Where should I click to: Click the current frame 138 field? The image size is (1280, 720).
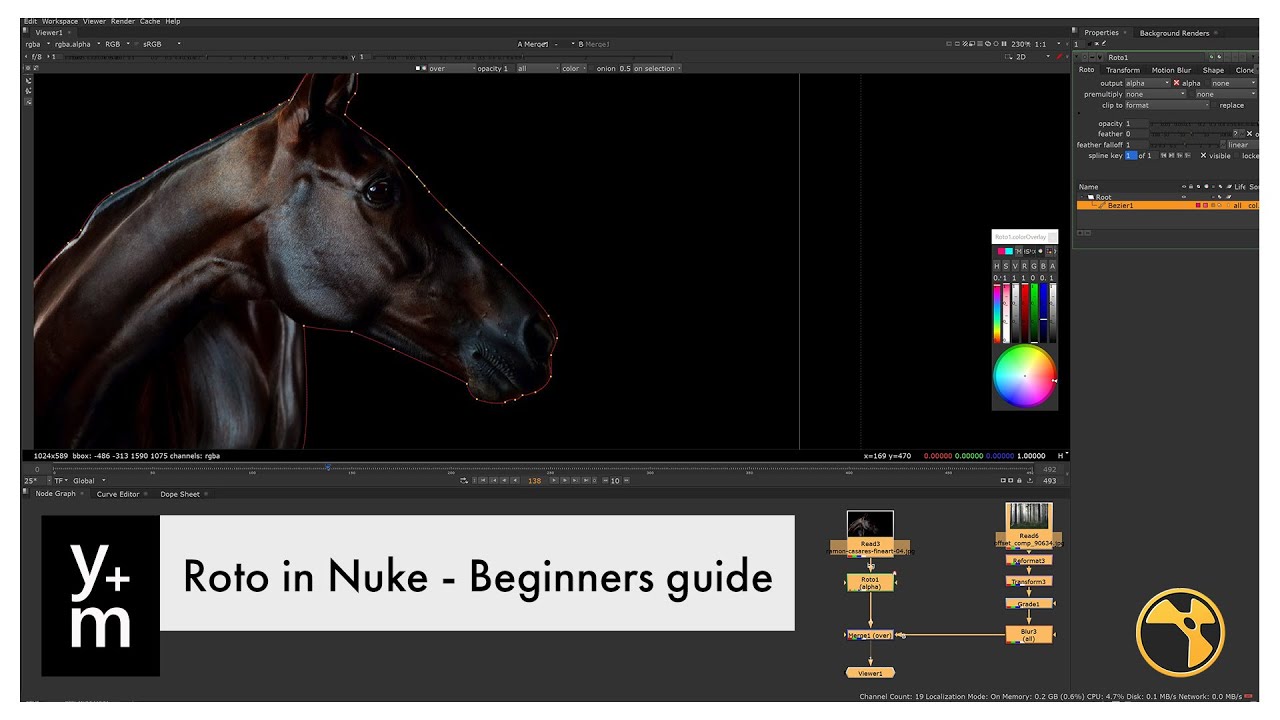534,481
